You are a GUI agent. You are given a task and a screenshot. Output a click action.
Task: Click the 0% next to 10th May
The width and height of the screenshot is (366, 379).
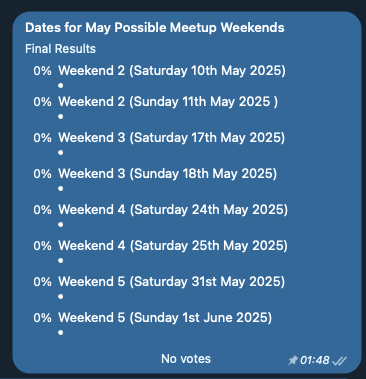coord(42,71)
